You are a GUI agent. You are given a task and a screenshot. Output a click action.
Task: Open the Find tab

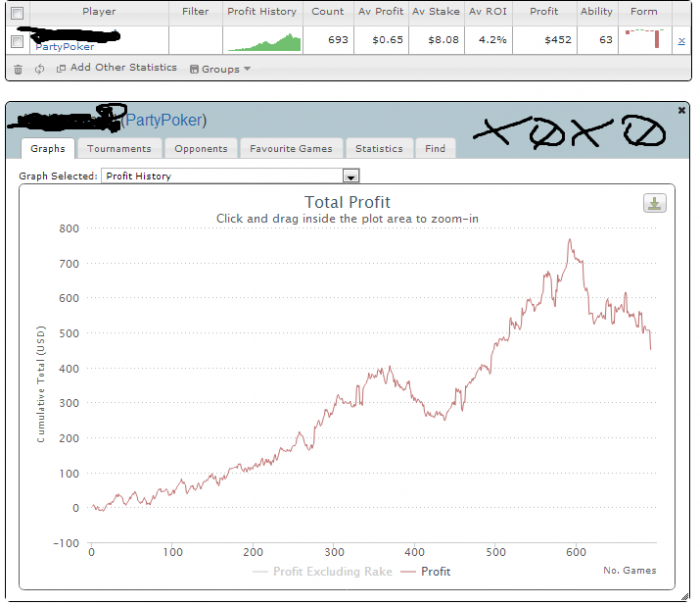click(435, 148)
